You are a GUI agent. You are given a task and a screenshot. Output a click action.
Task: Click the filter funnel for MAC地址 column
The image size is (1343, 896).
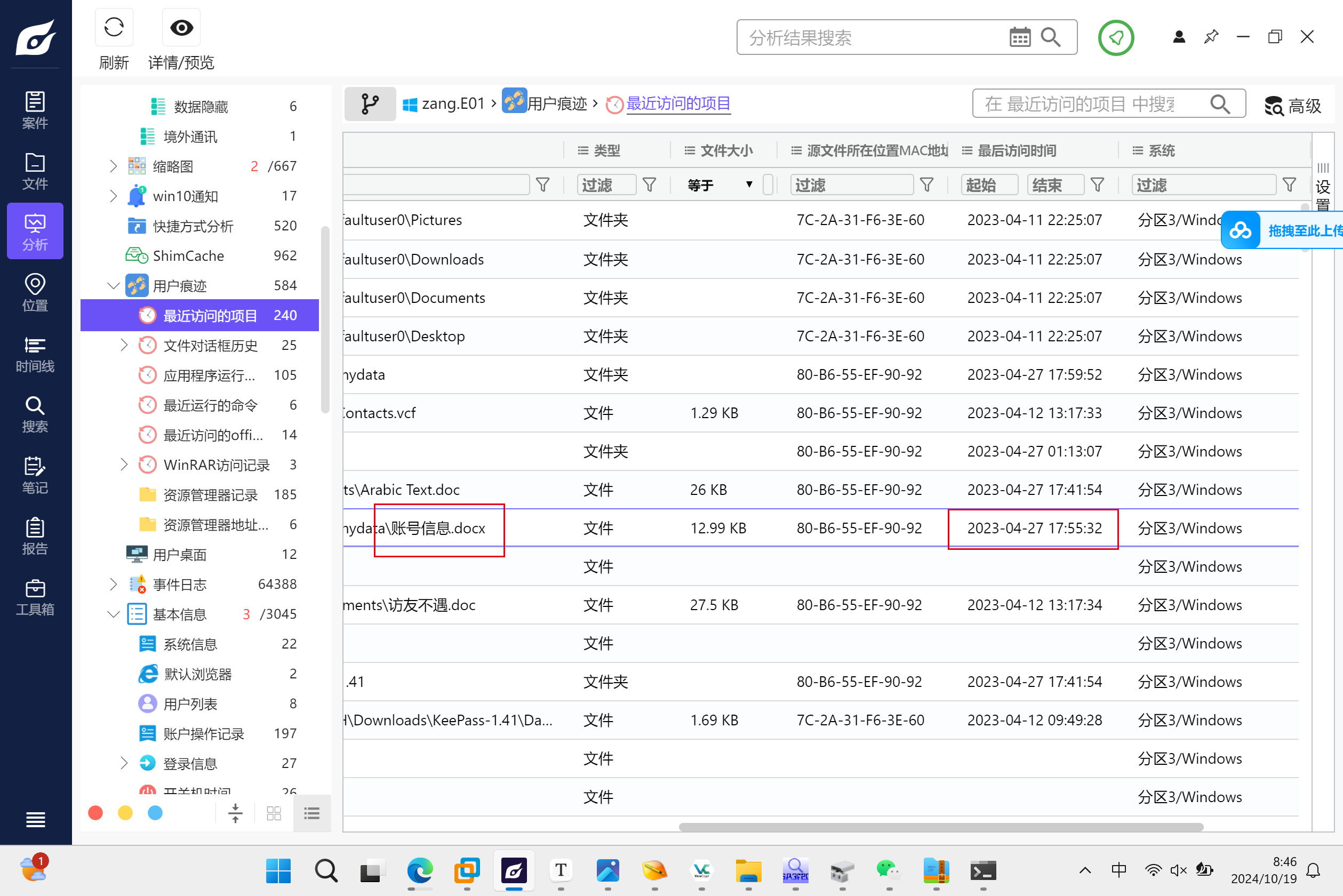[926, 185]
